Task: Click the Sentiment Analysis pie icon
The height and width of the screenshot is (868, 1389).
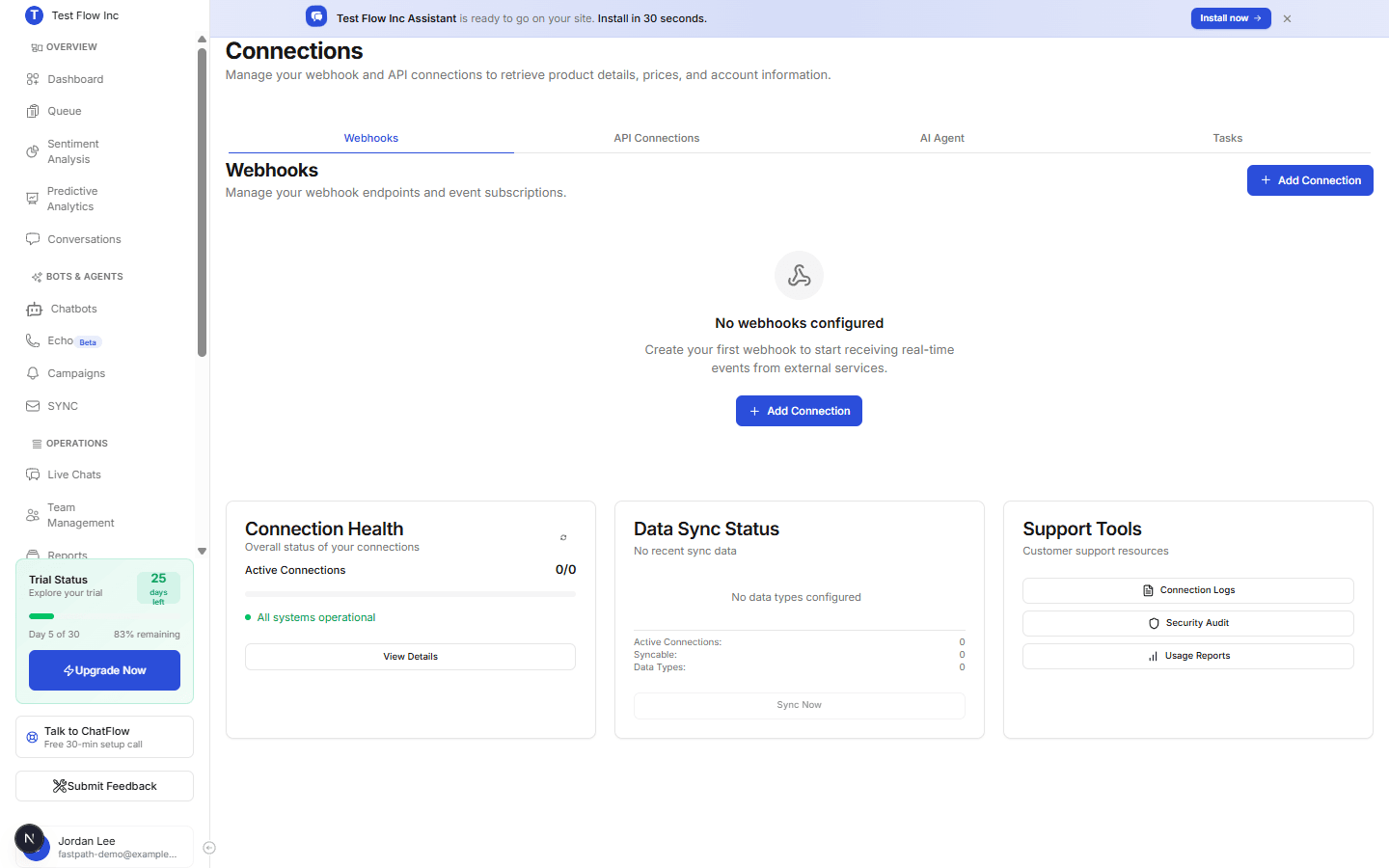Action: tap(33, 151)
